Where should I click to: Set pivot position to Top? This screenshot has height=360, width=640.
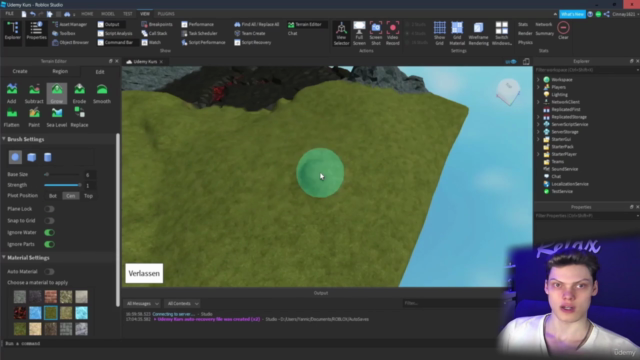pyautogui.click(x=88, y=196)
